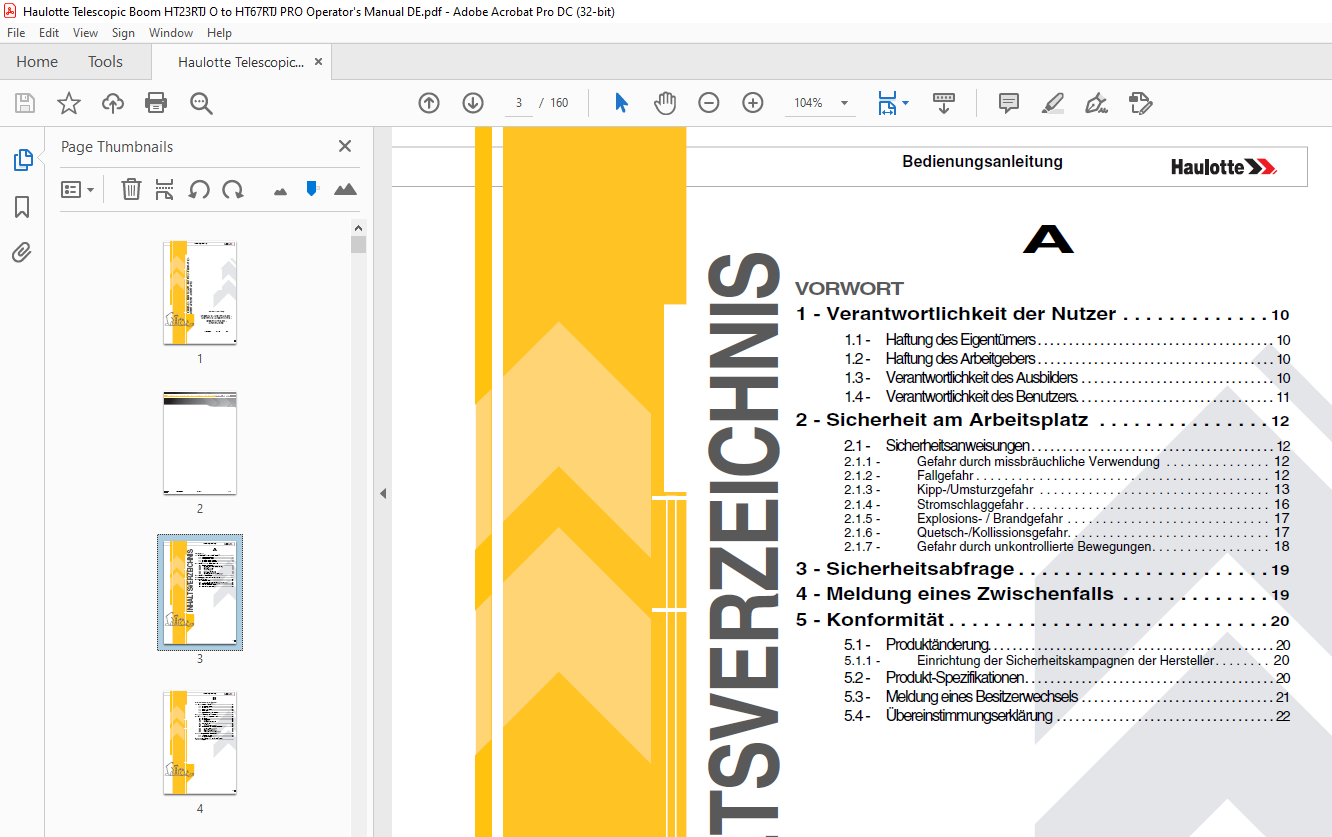Open the thumbnail options menu
The height and width of the screenshot is (837, 1332).
coord(78,189)
